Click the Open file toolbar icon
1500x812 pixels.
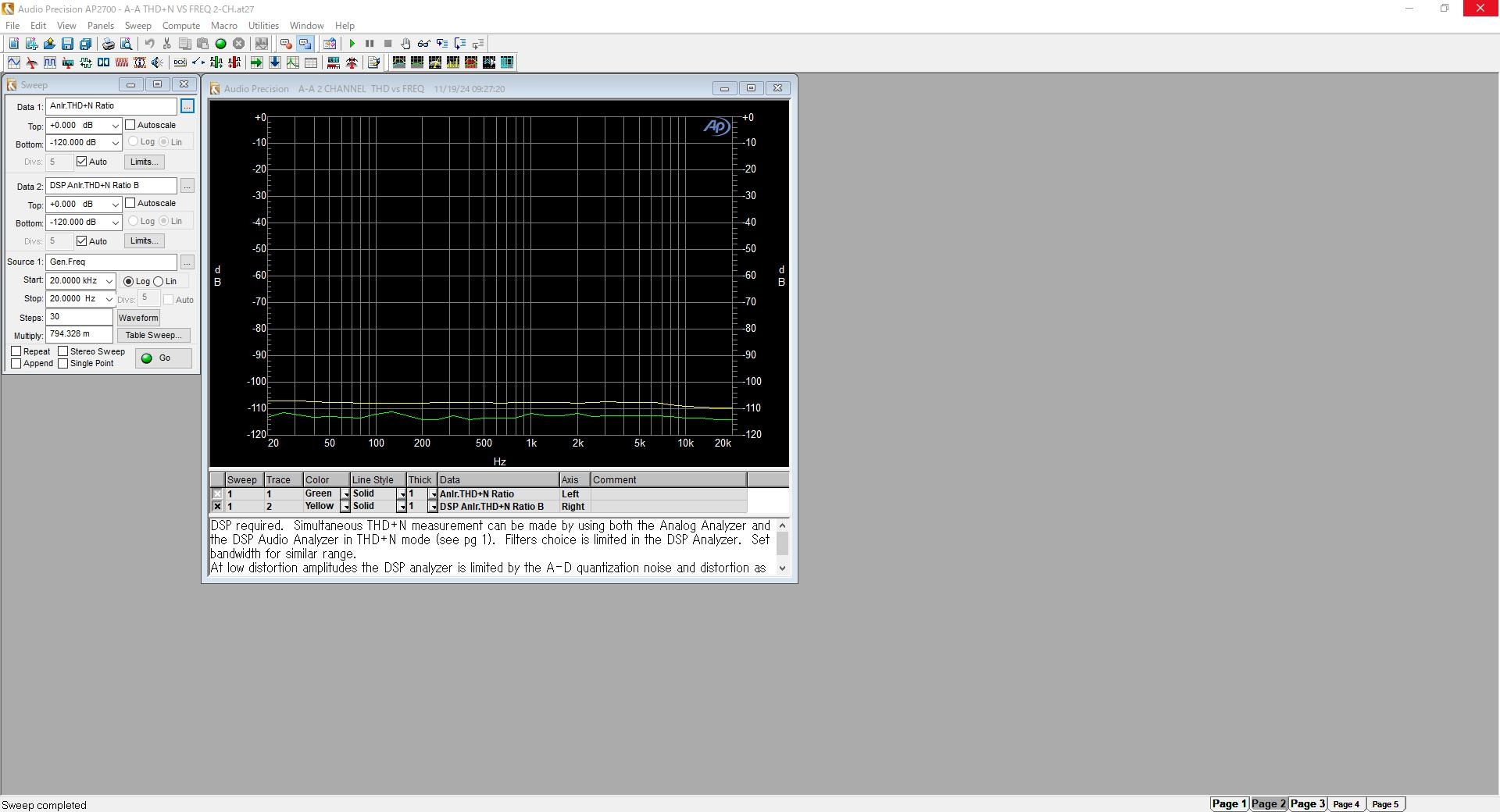point(49,44)
